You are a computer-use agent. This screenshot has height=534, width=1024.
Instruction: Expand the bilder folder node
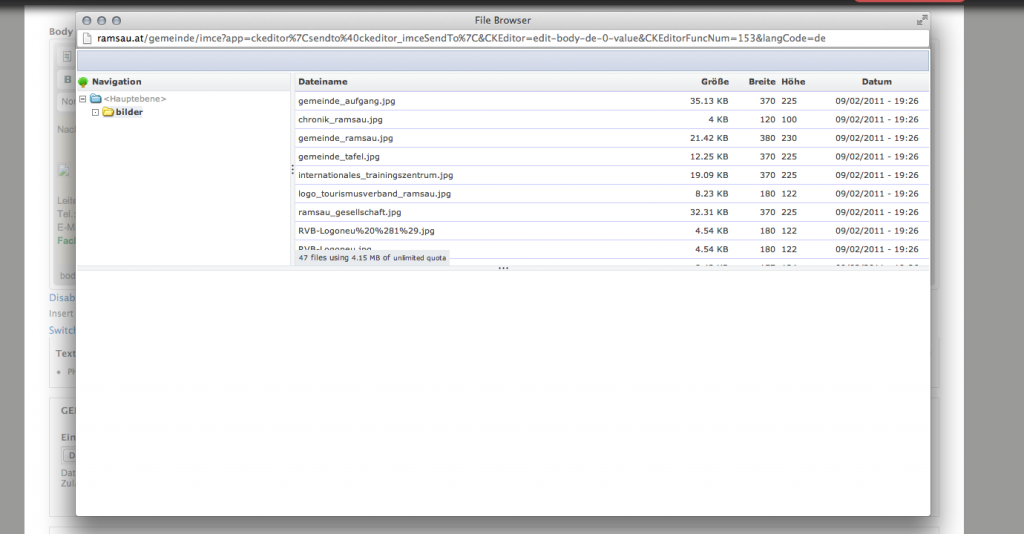(x=96, y=112)
